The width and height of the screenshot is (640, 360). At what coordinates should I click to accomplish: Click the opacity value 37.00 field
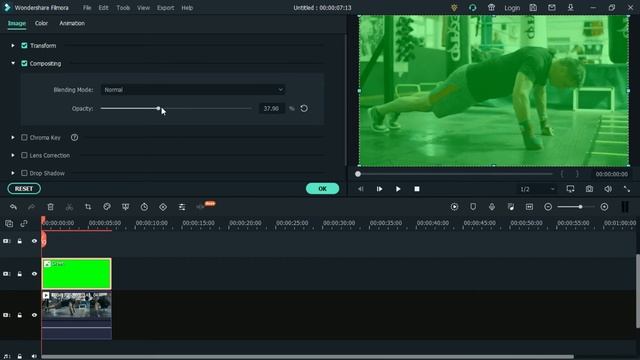271,108
